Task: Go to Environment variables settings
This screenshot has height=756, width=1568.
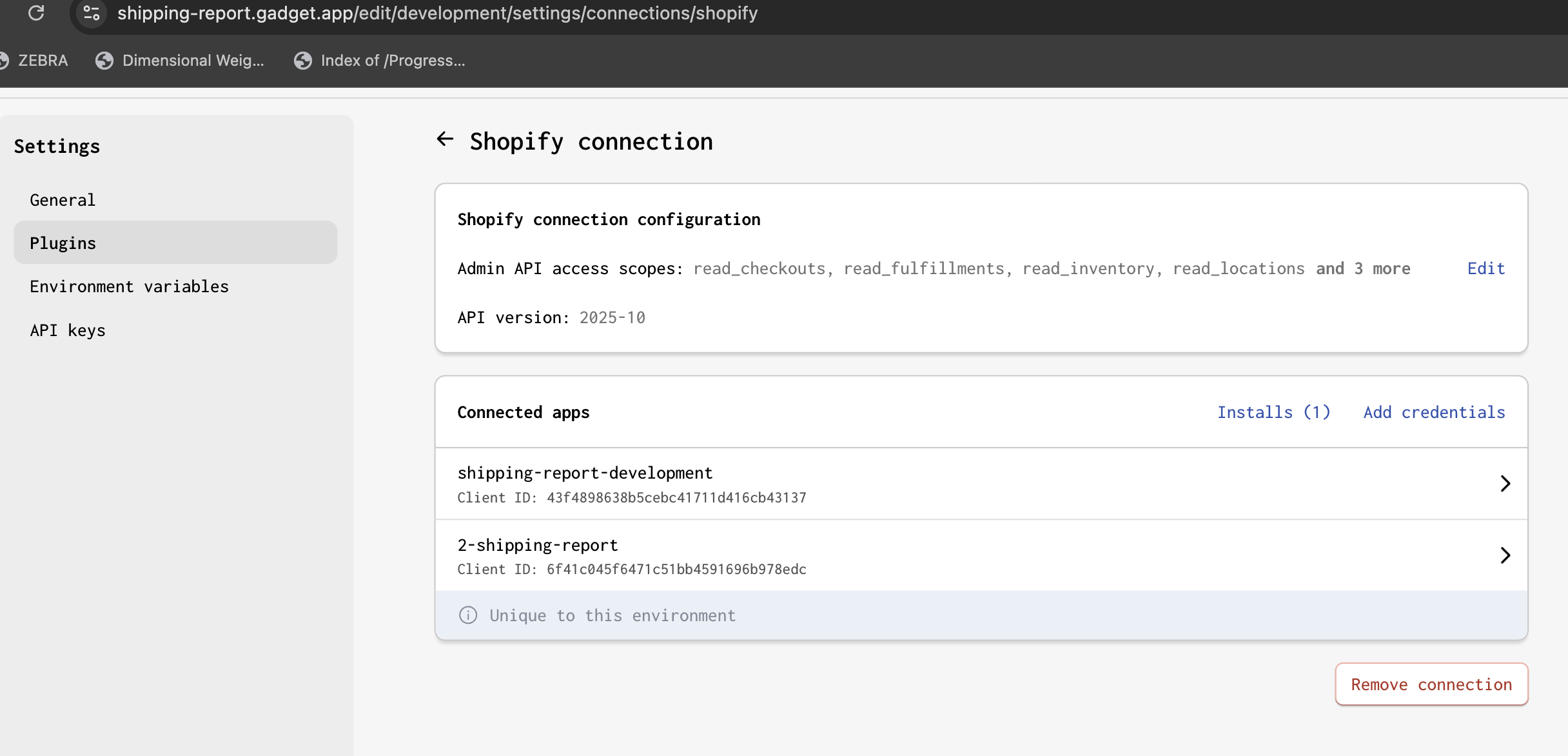Action: 129,286
